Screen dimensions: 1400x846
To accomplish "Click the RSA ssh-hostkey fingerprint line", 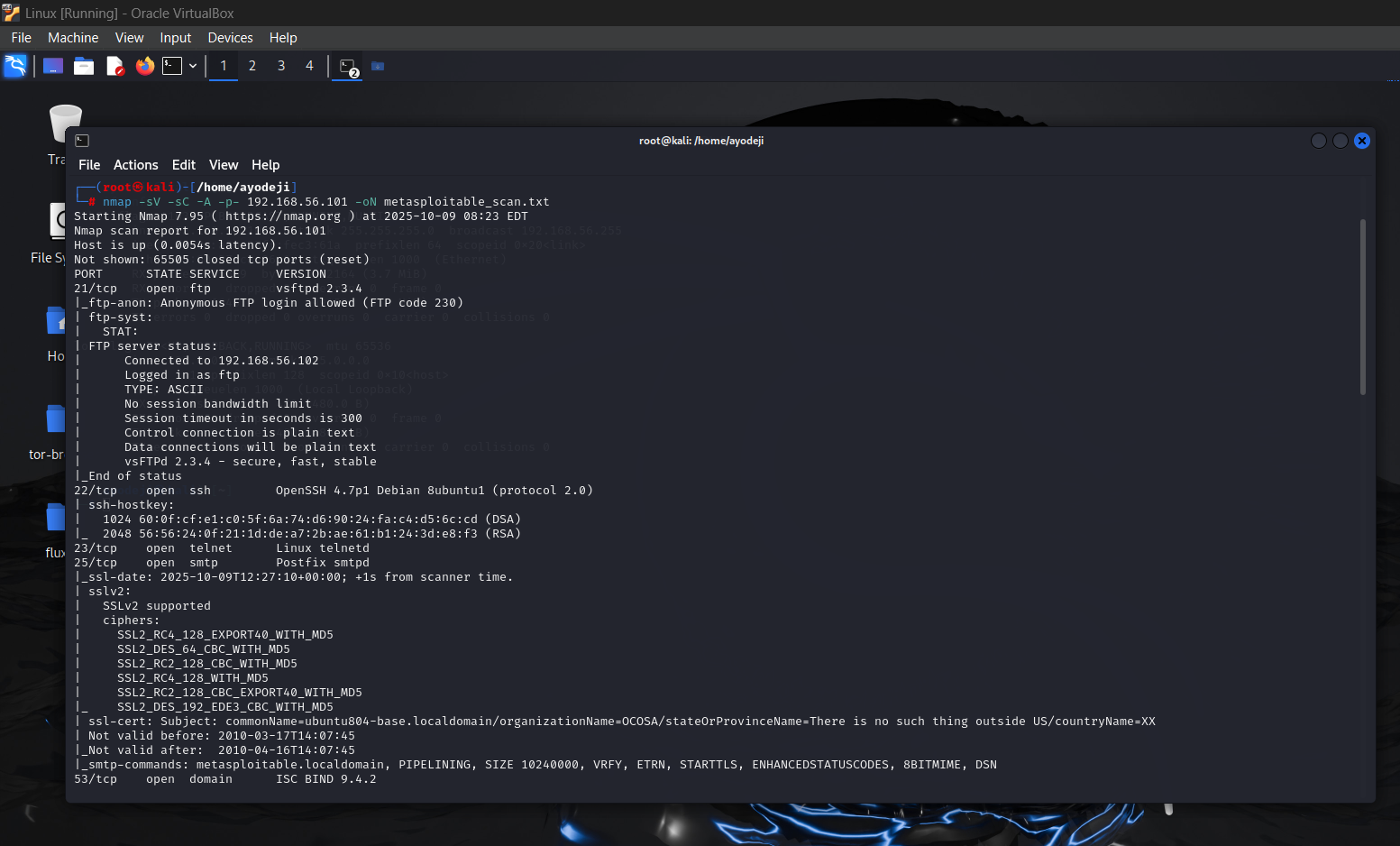I will [x=312, y=534].
